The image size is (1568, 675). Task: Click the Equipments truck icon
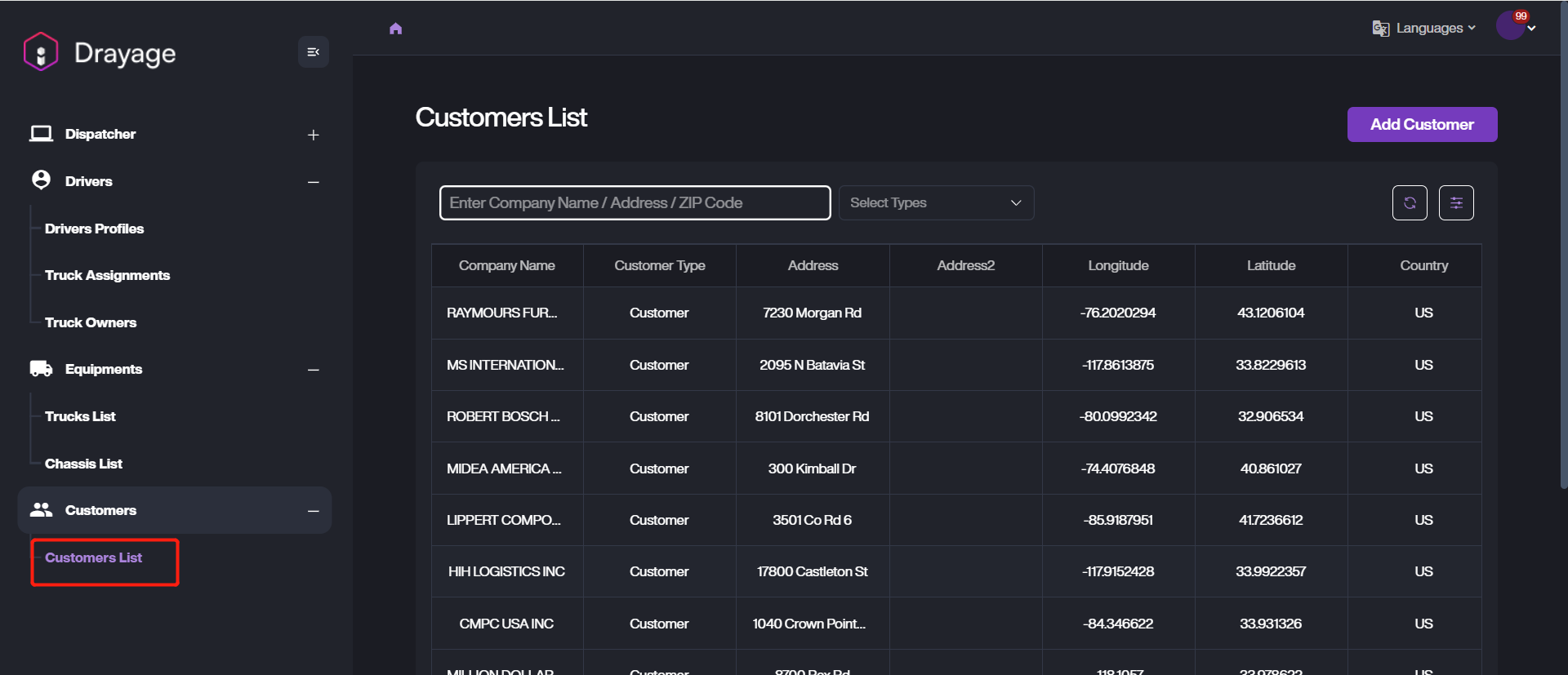[x=41, y=369]
